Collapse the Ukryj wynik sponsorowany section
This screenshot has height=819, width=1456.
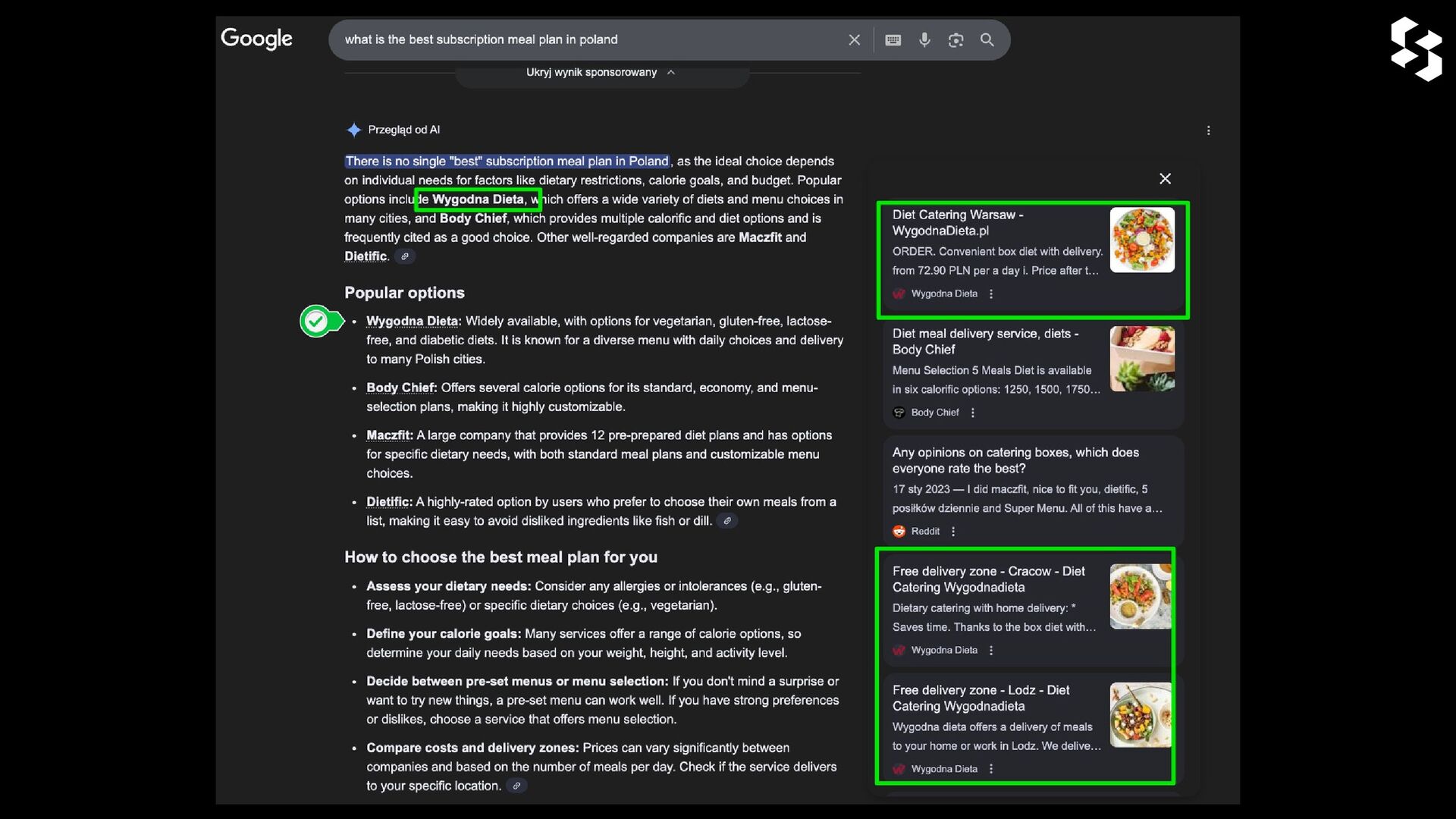(x=601, y=72)
